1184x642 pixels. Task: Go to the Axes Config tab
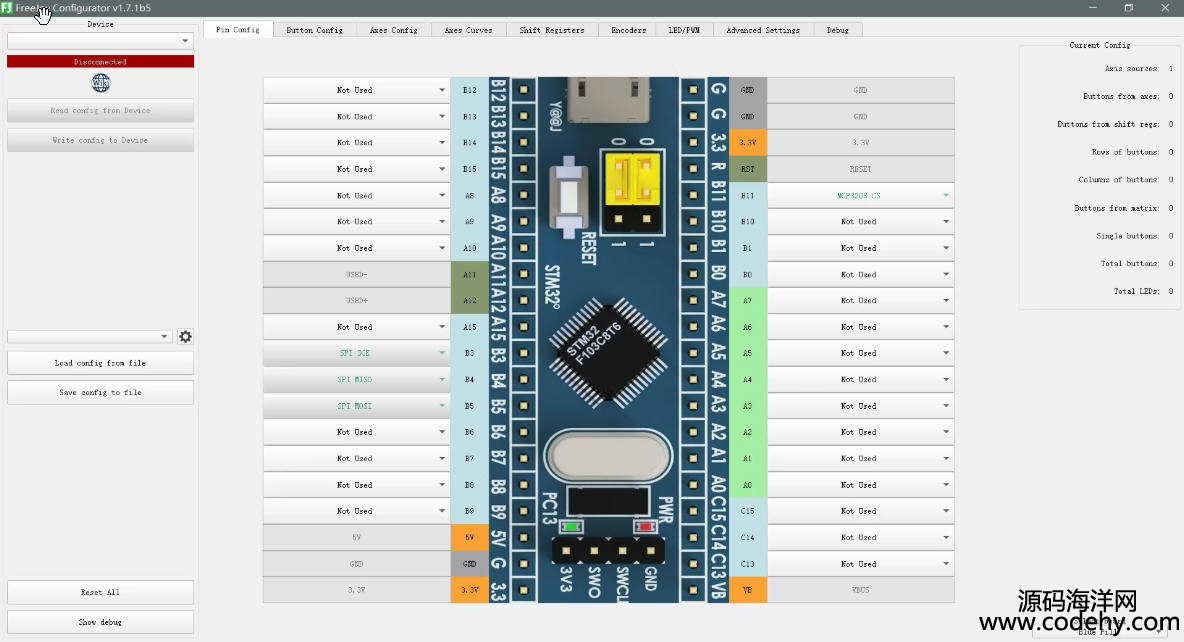point(393,30)
